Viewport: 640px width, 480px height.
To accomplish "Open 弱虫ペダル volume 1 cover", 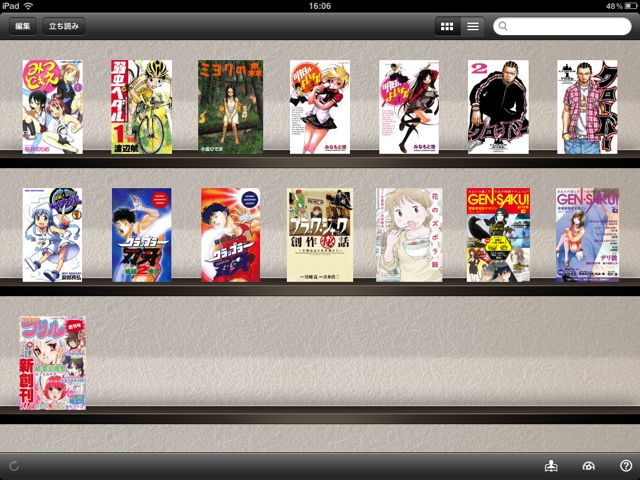I will [x=142, y=107].
